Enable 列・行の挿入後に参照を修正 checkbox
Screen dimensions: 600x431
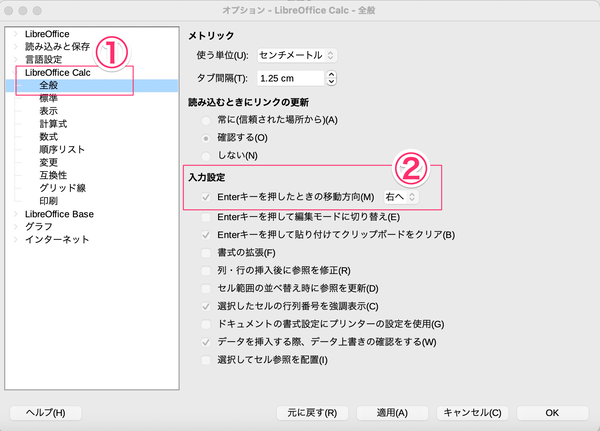click(x=206, y=271)
